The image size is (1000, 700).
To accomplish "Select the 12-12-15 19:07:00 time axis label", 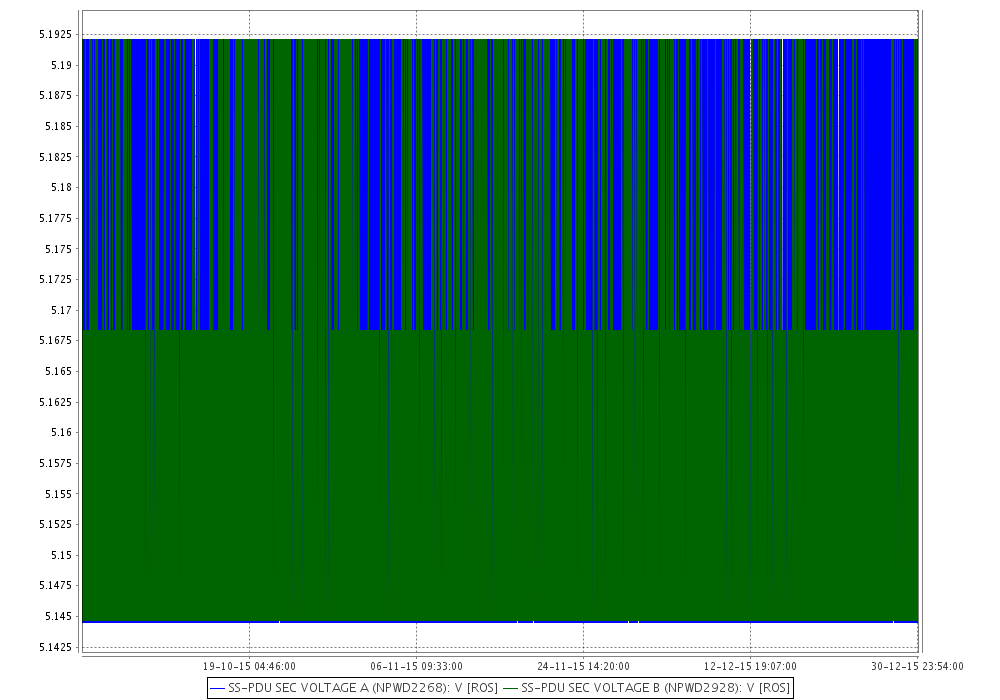I will point(750,666).
